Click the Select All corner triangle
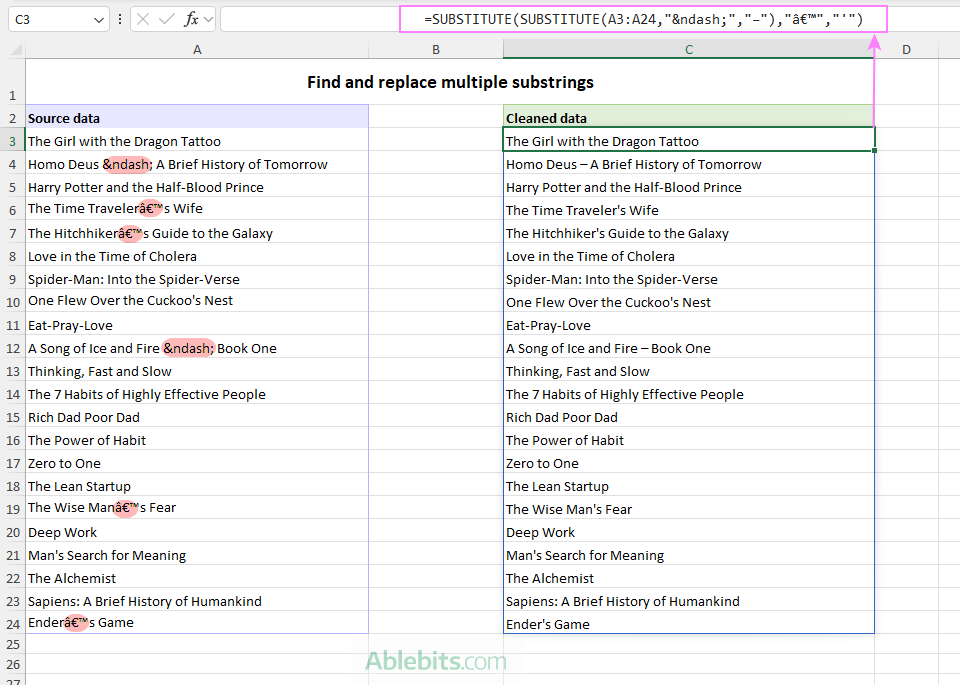This screenshot has width=960, height=685. click(x=17, y=50)
